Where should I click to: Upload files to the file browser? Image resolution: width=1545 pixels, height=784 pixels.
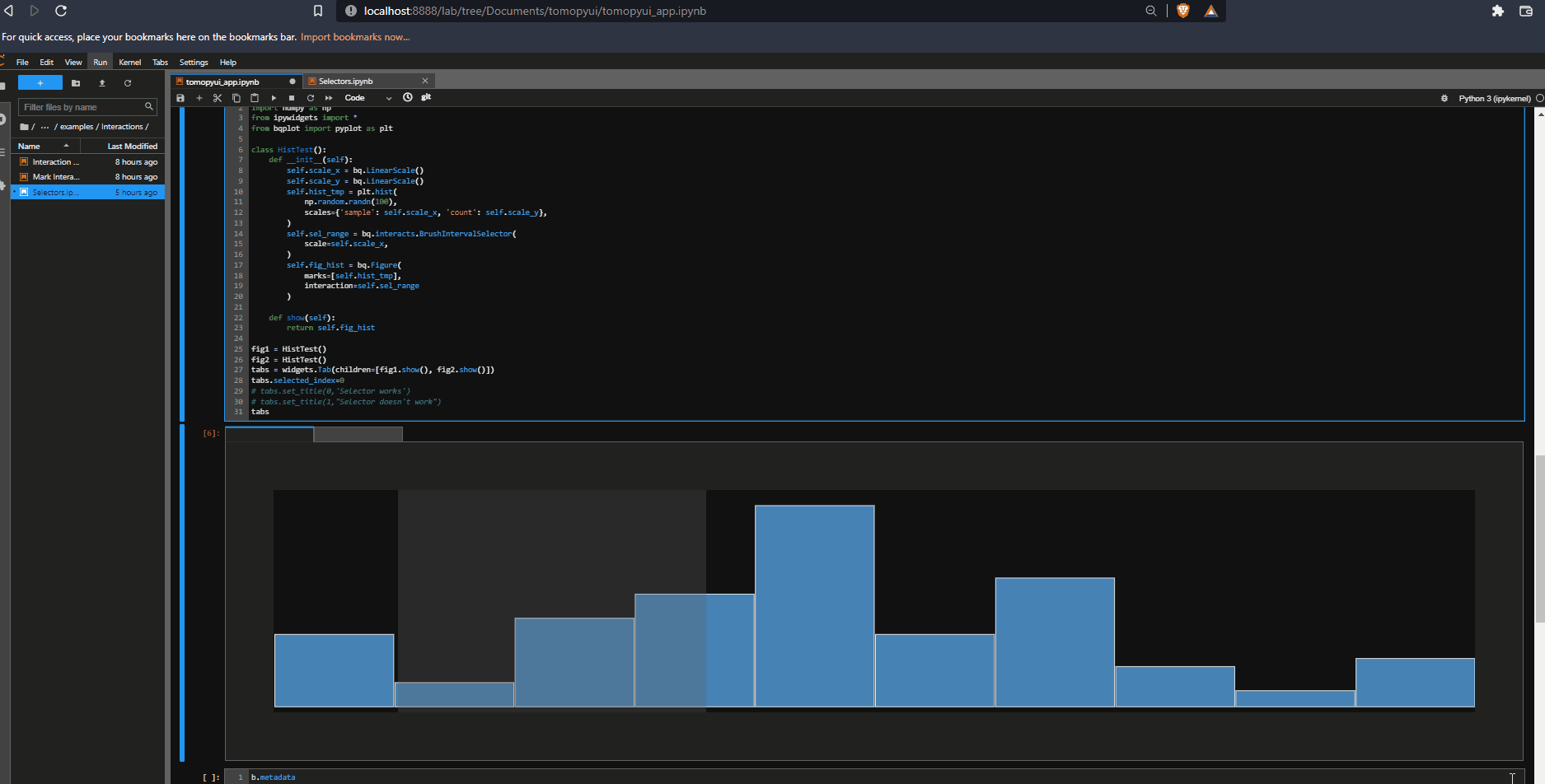(x=101, y=82)
